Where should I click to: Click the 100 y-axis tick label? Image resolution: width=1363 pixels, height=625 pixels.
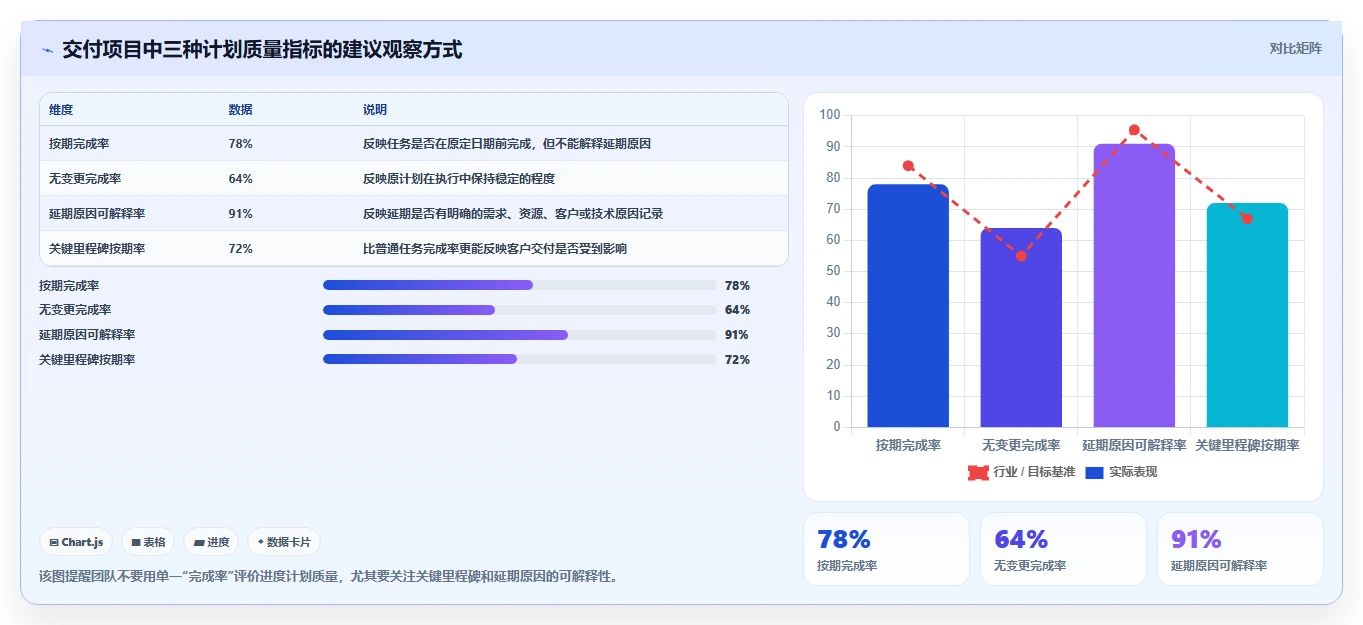(830, 115)
